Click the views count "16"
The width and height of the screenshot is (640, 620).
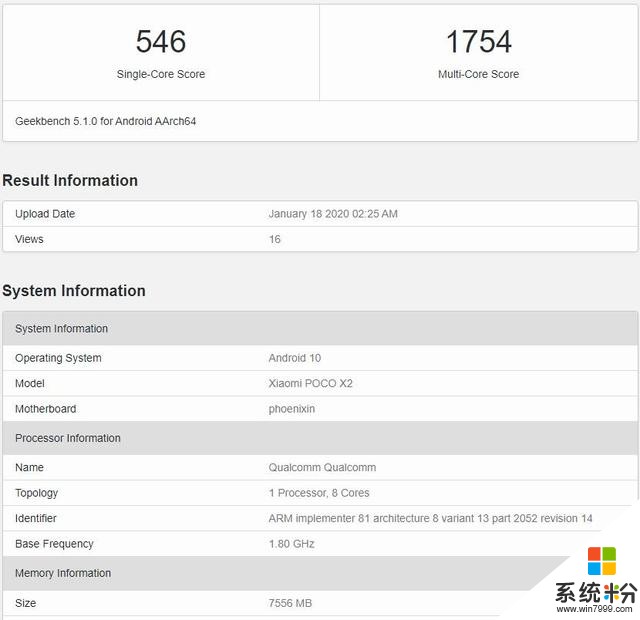[275, 239]
